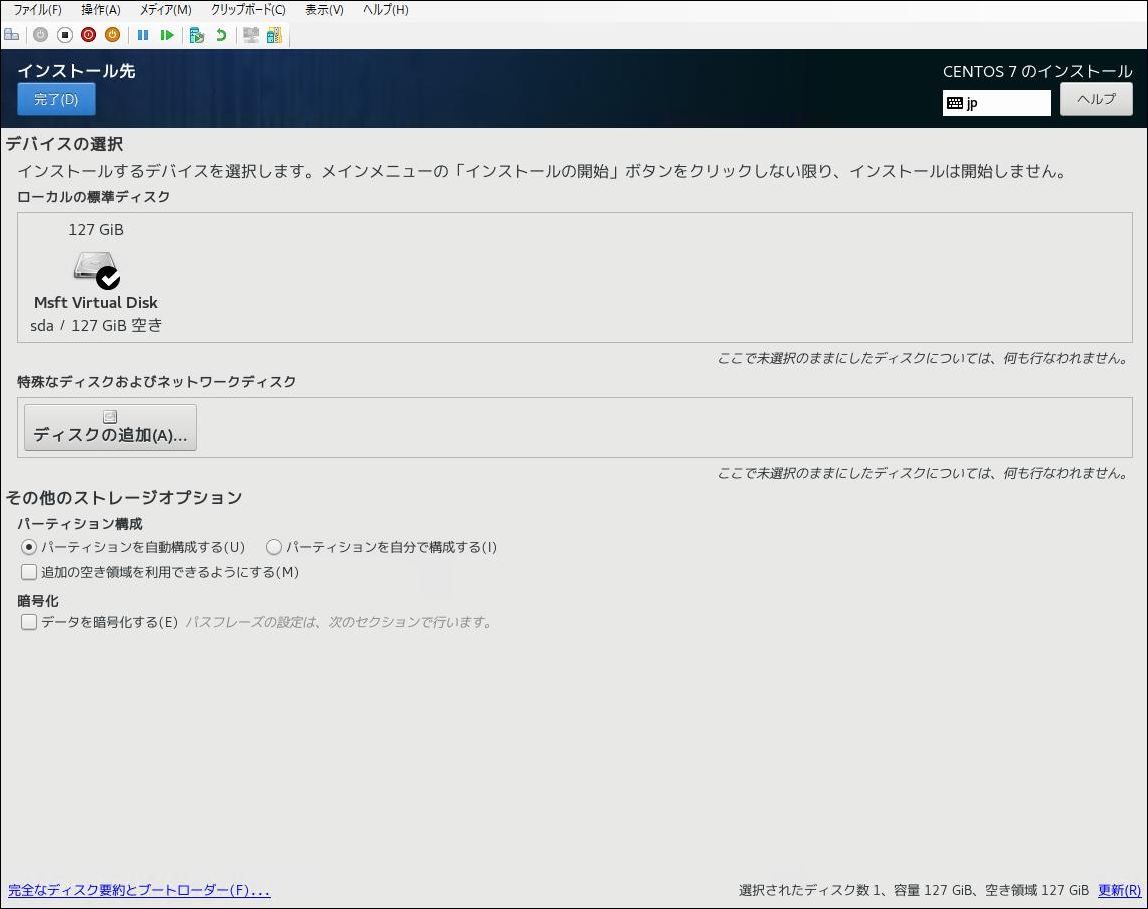The width and height of the screenshot is (1148, 909).
Task: Select パーティションを自分で構成する radio button
Action: [x=274, y=547]
